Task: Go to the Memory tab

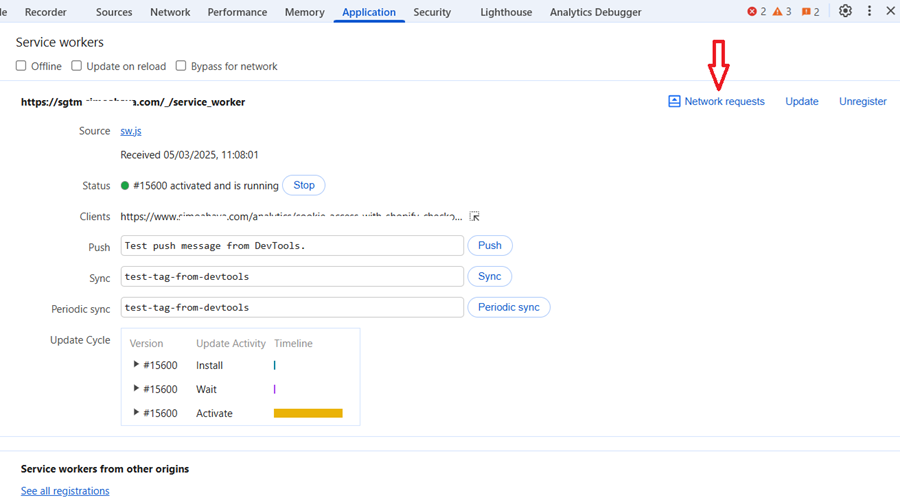Action: (x=304, y=12)
